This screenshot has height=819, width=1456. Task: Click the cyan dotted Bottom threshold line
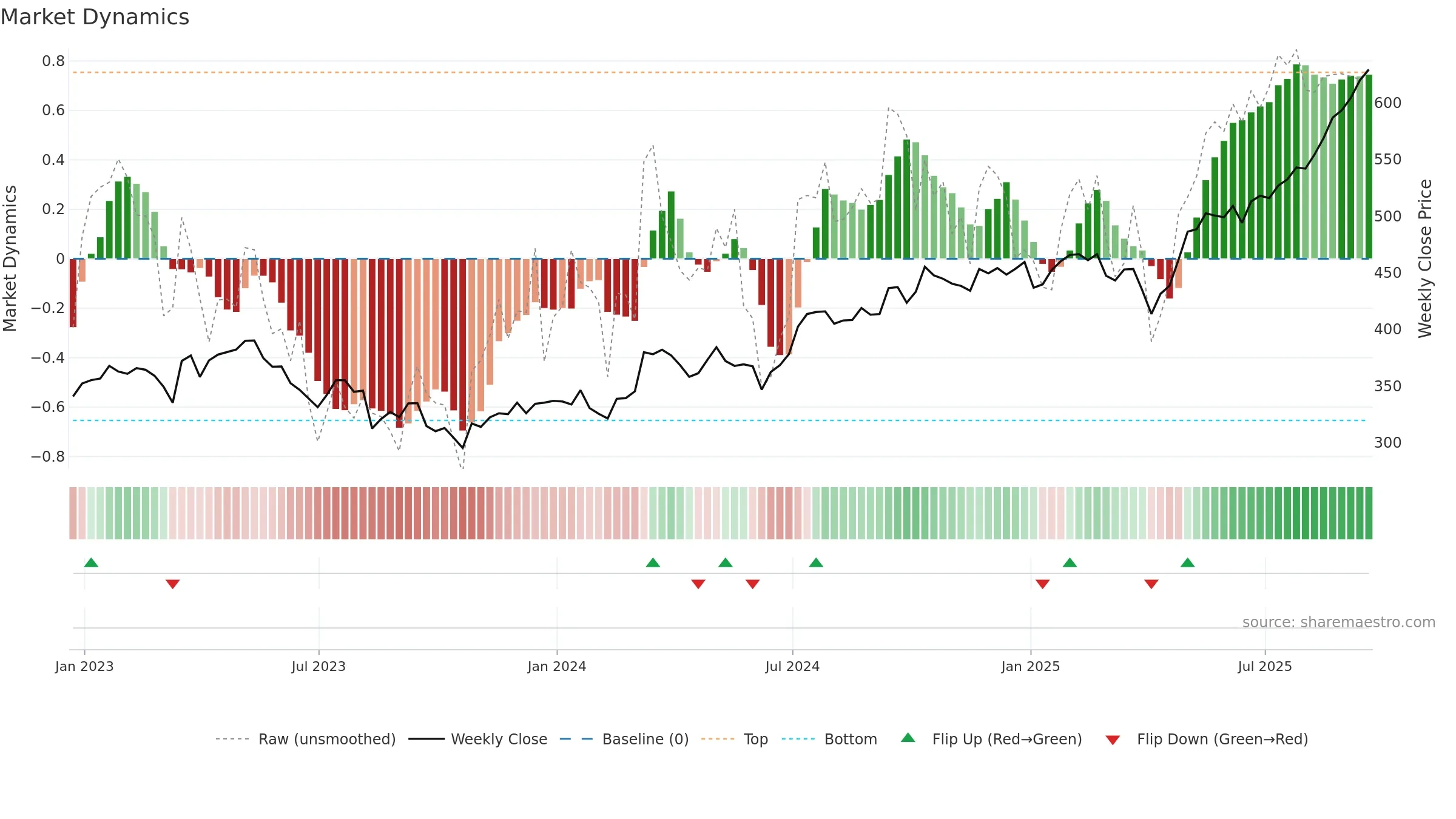click(x=720, y=420)
